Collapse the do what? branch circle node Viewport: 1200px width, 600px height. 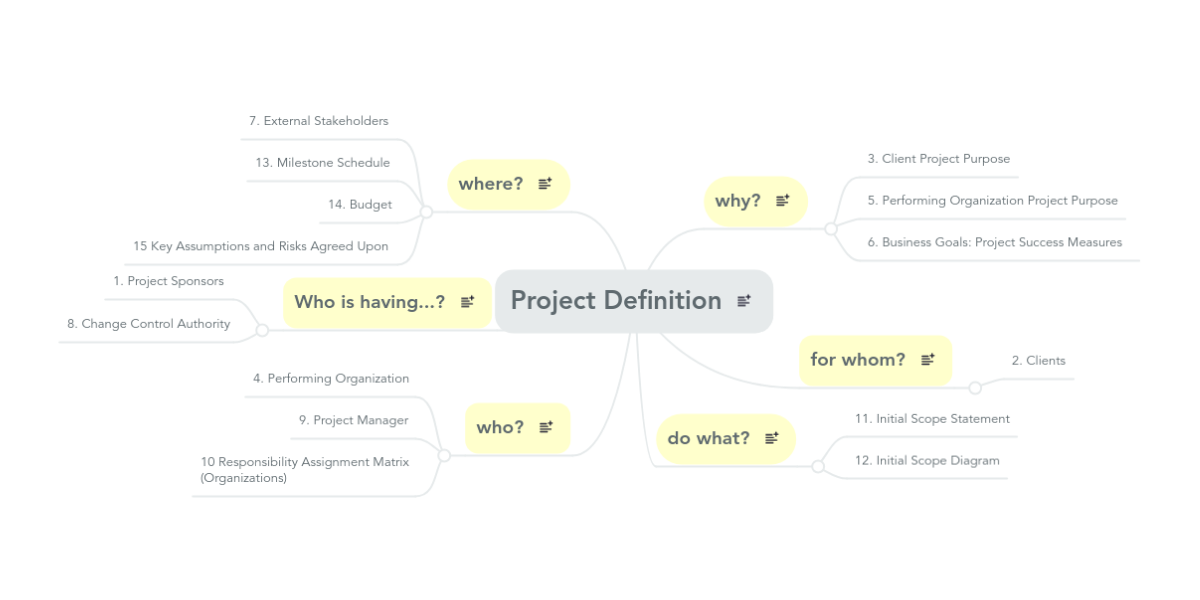click(x=818, y=466)
